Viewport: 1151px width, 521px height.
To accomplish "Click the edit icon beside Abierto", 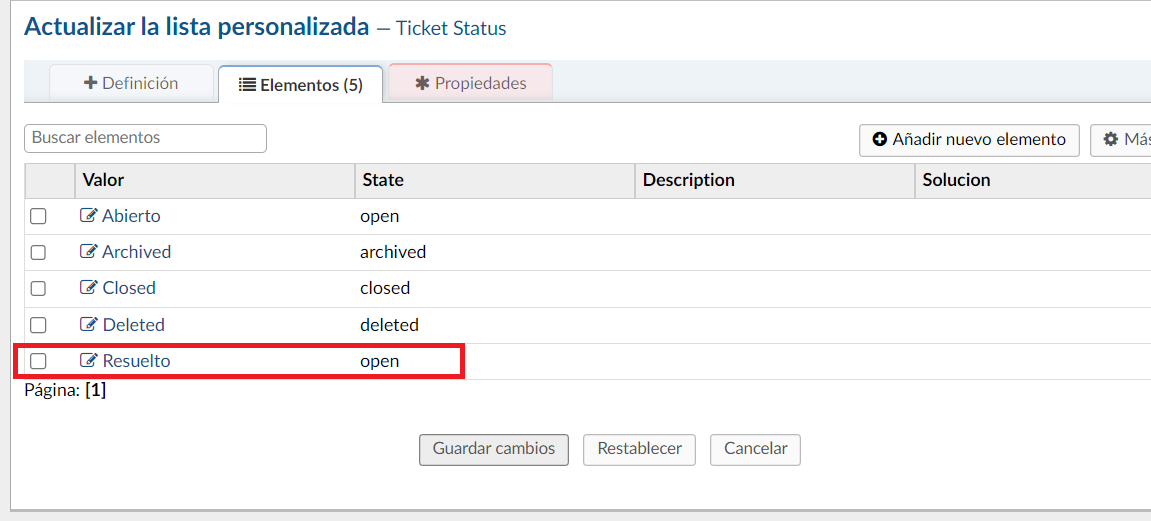I will pos(89,216).
